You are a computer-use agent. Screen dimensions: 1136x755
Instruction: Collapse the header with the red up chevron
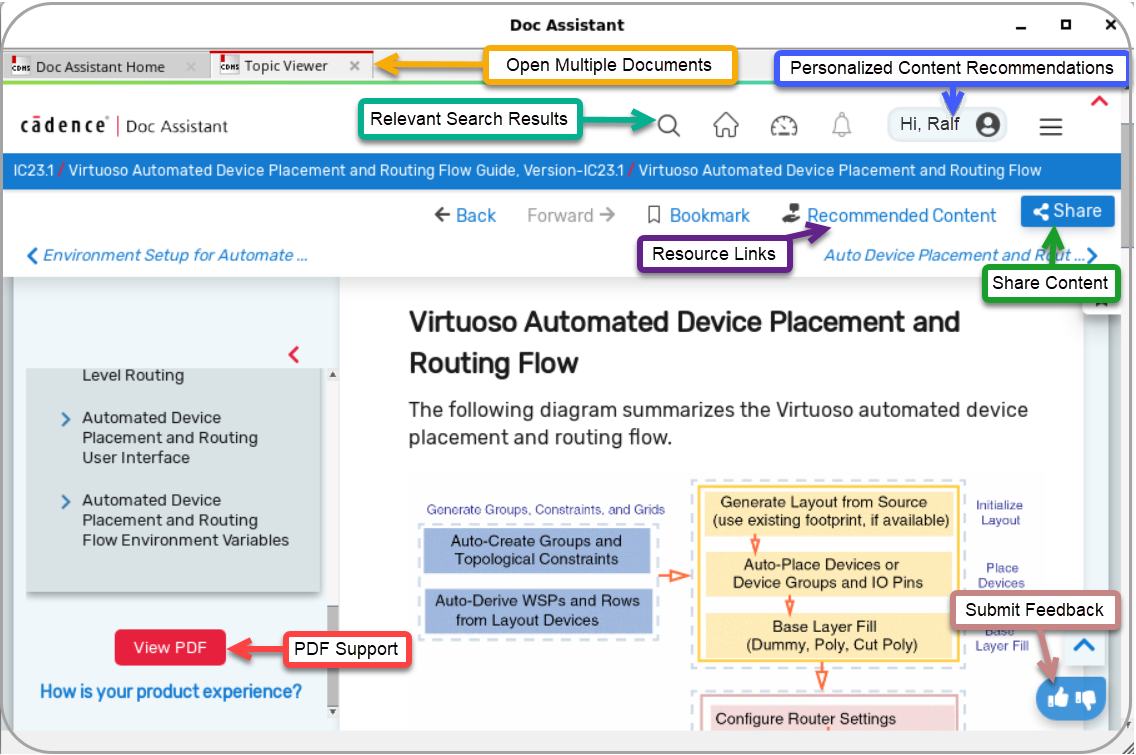click(1099, 101)
